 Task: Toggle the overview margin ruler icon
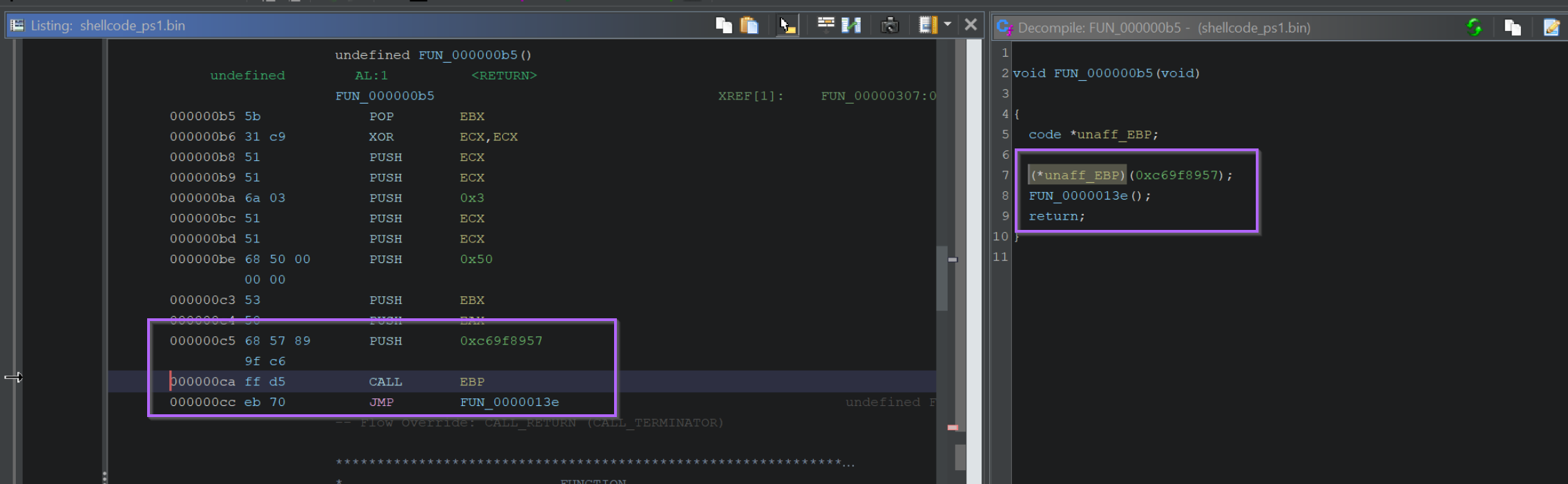pyautogui.click(x=928, y=26)
